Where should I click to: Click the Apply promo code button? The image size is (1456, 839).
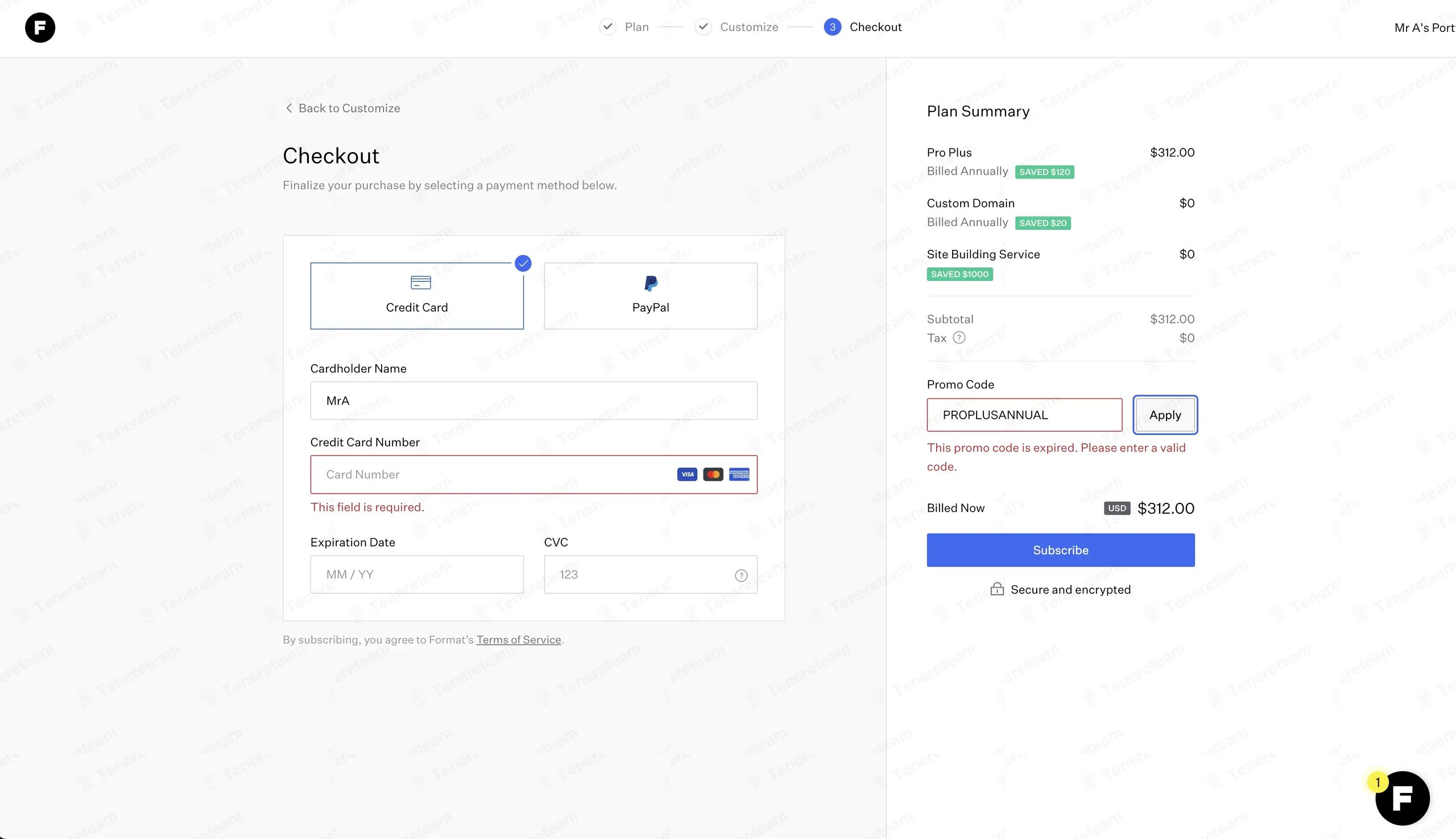click(1164, 415)
